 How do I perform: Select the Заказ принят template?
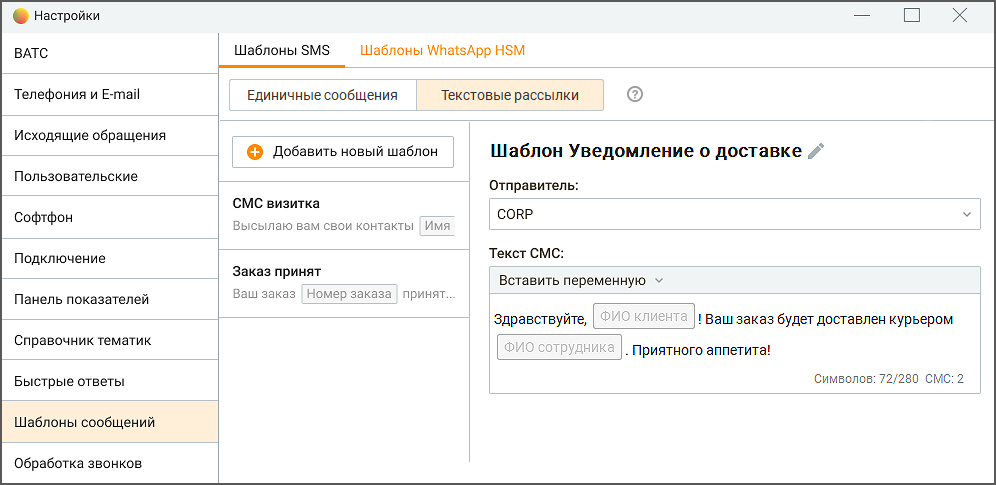click(x=344, y=283)
